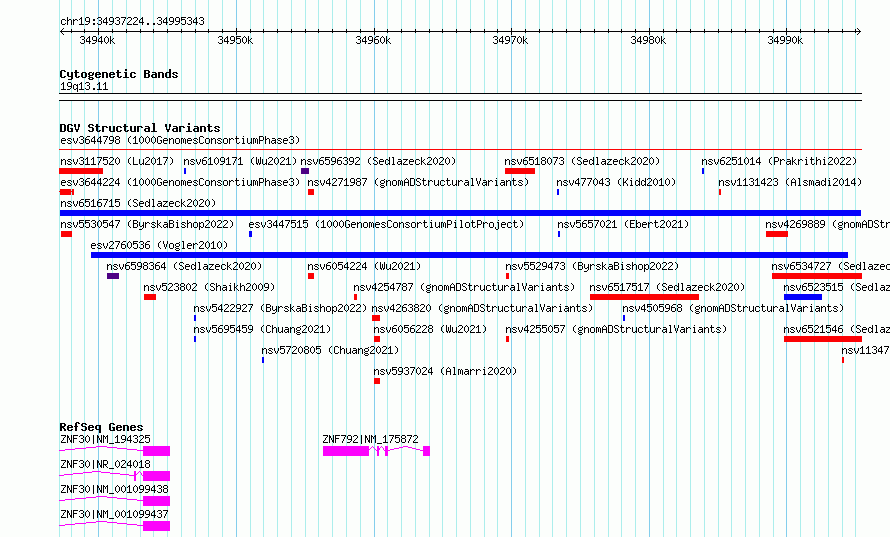This screenshot has width=890, height=537.
Task: Click the DGV Structural Variants track title
Action: pos(140,128)
